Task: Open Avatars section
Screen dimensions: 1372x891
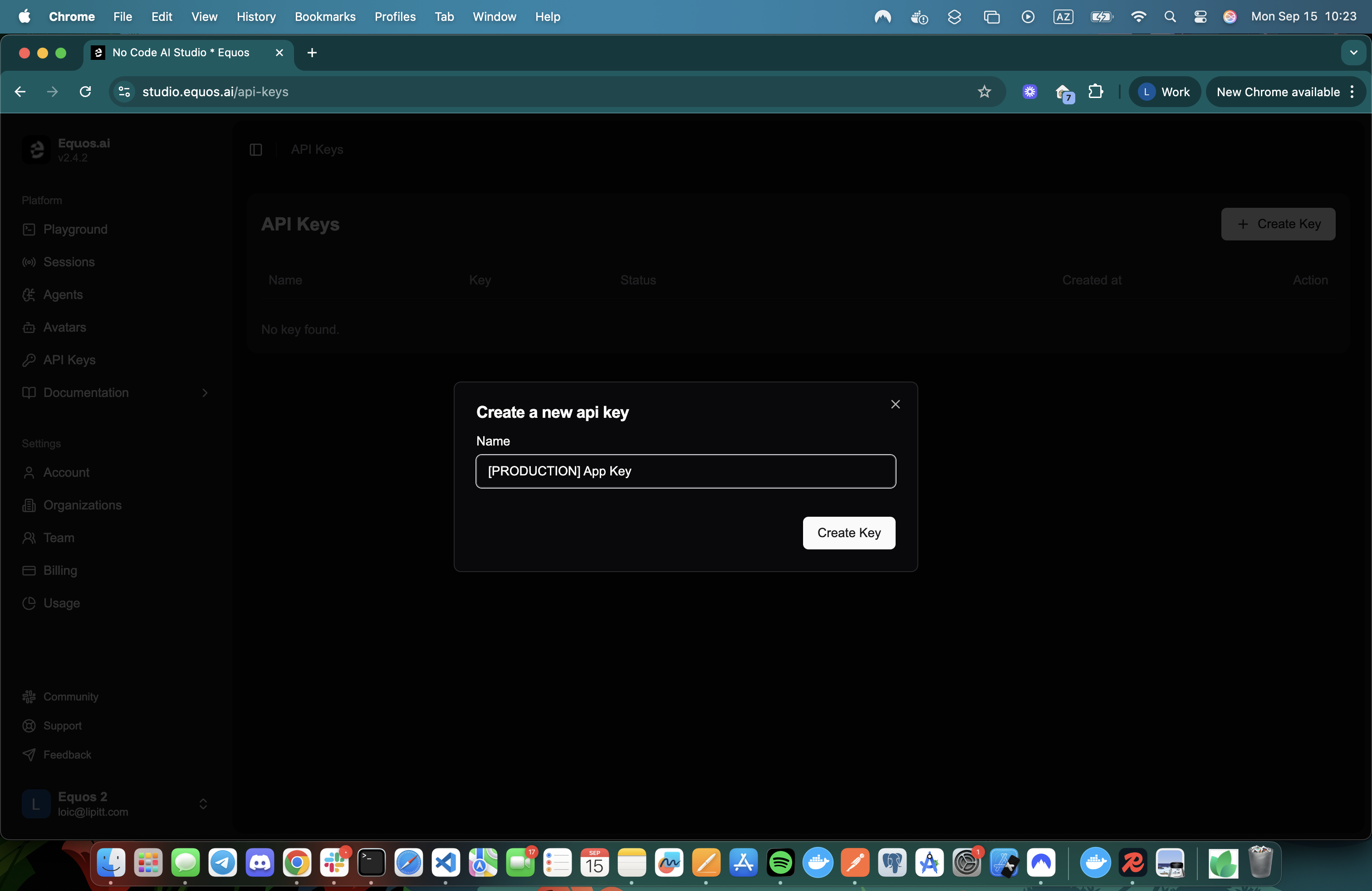Action: [x=64, y=328]
